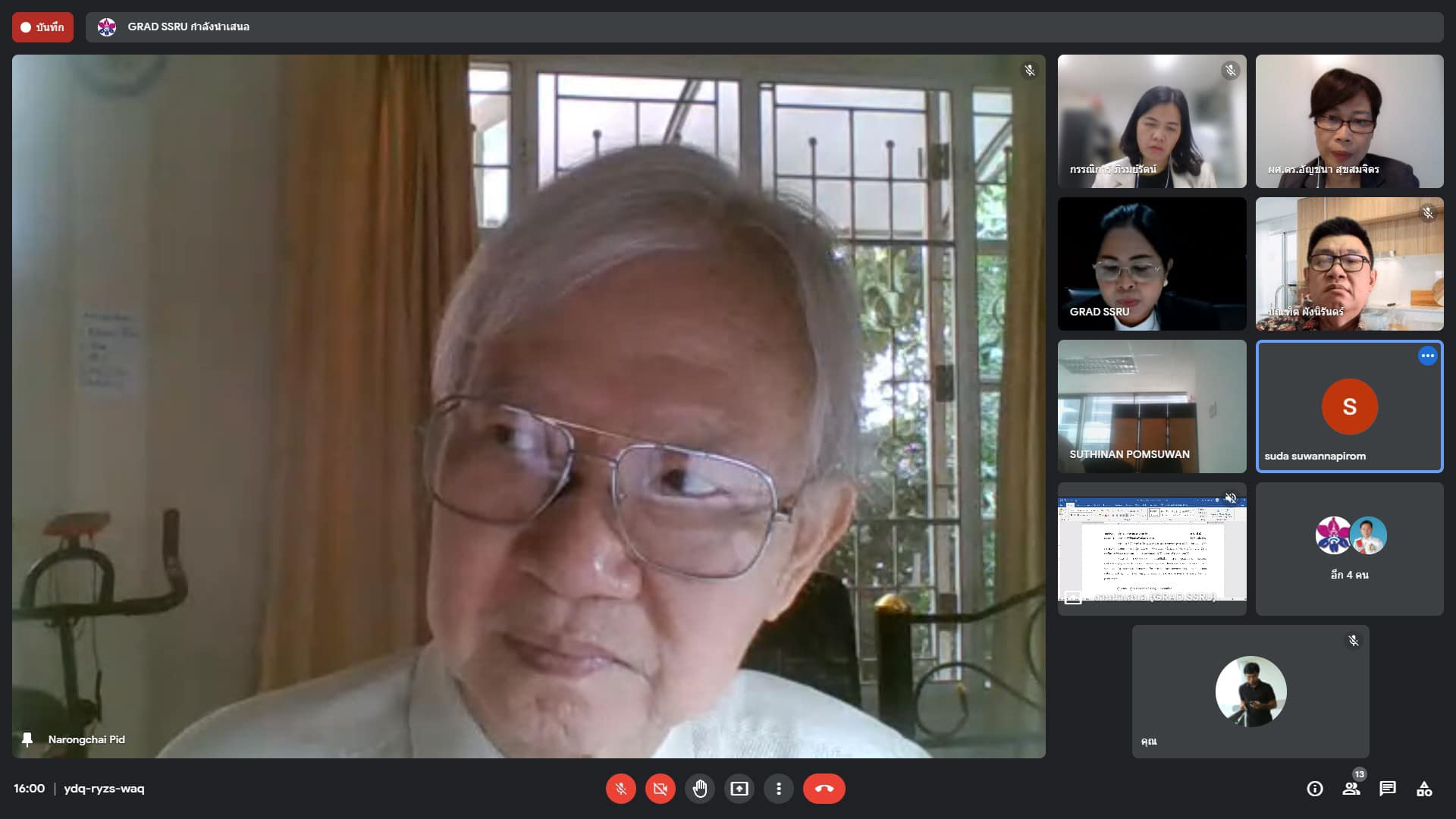The image size is (1456, 819).
Task: Turn on camera using the red camera button
Action: [x=660, y=789]
